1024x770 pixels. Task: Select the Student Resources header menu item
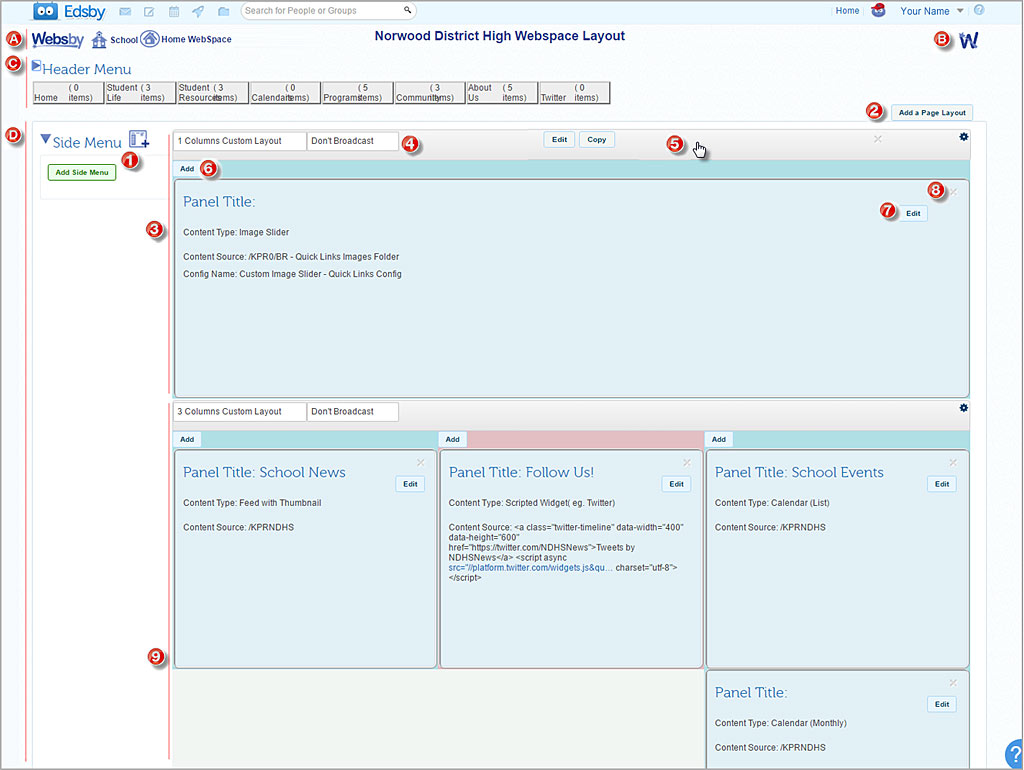[x=213, y=93]
